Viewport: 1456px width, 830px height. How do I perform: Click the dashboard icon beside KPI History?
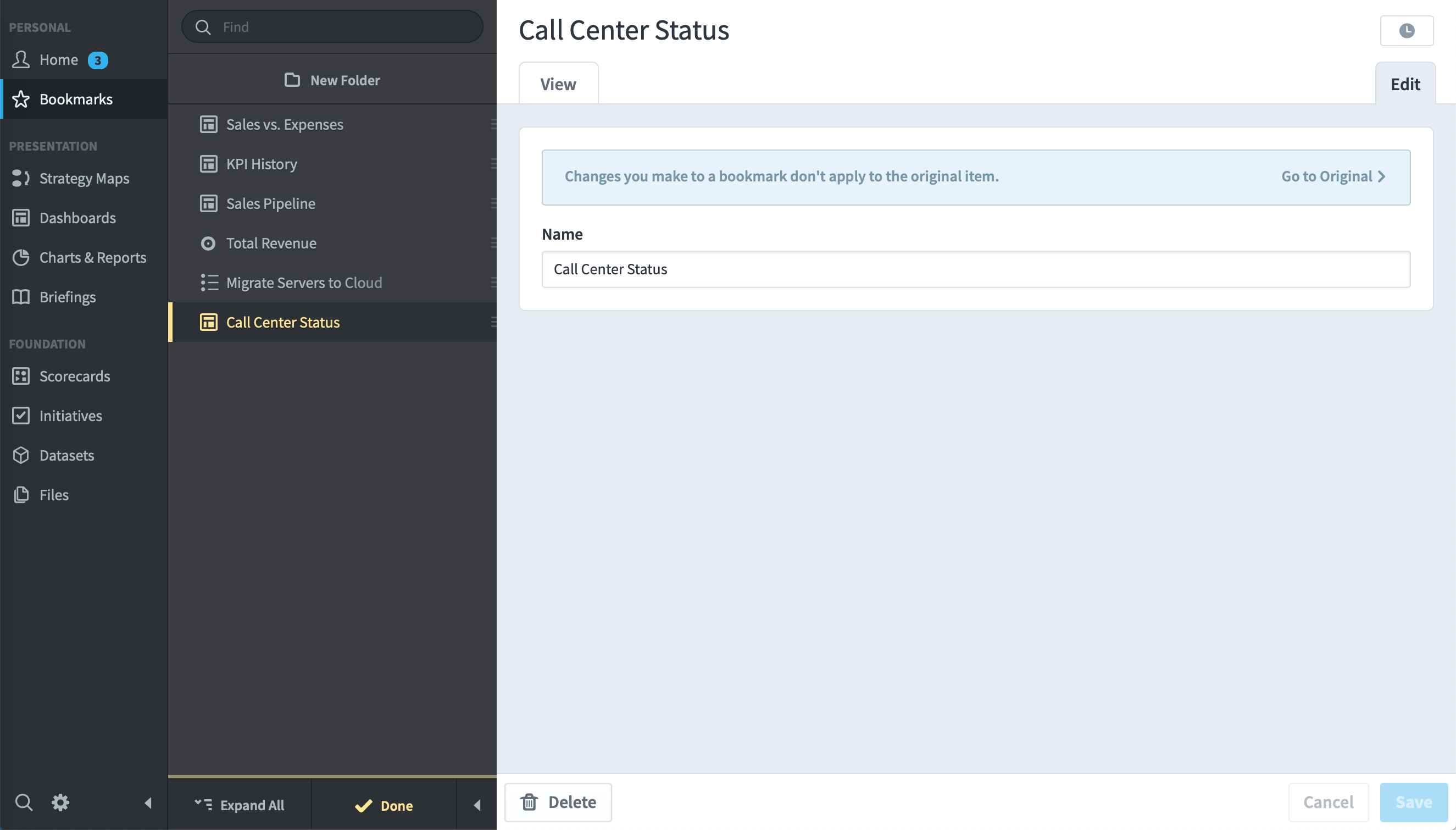click(x=208, y=164)
